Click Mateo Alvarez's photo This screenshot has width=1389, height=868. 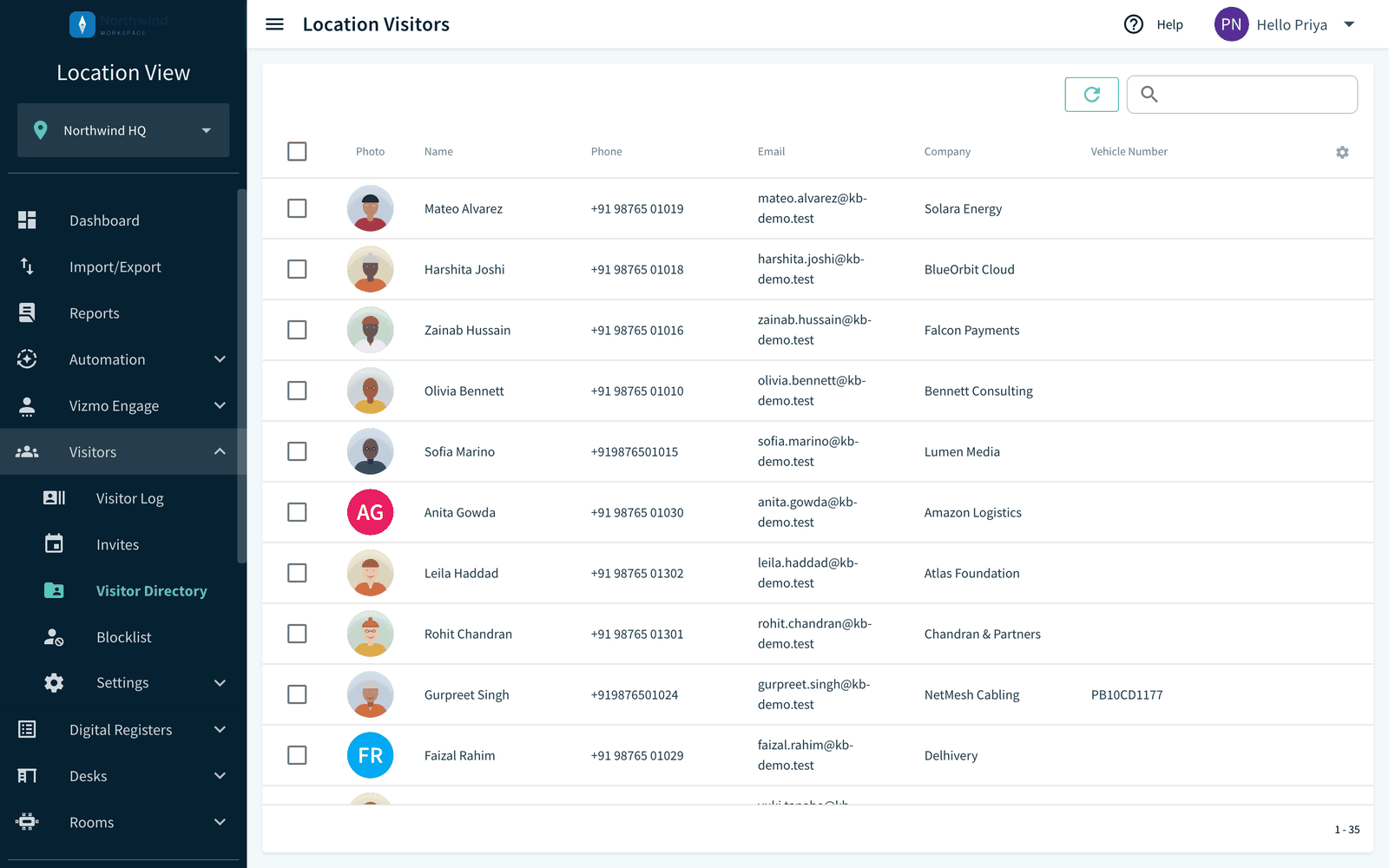(x=371, y=208)
